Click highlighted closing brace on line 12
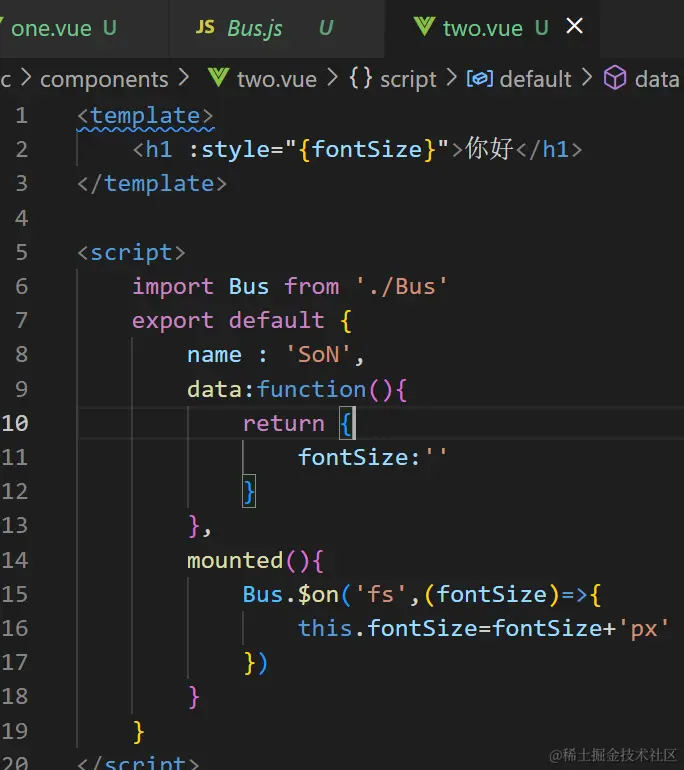Viewport: 684px width, 770px height. click(249, 492)
